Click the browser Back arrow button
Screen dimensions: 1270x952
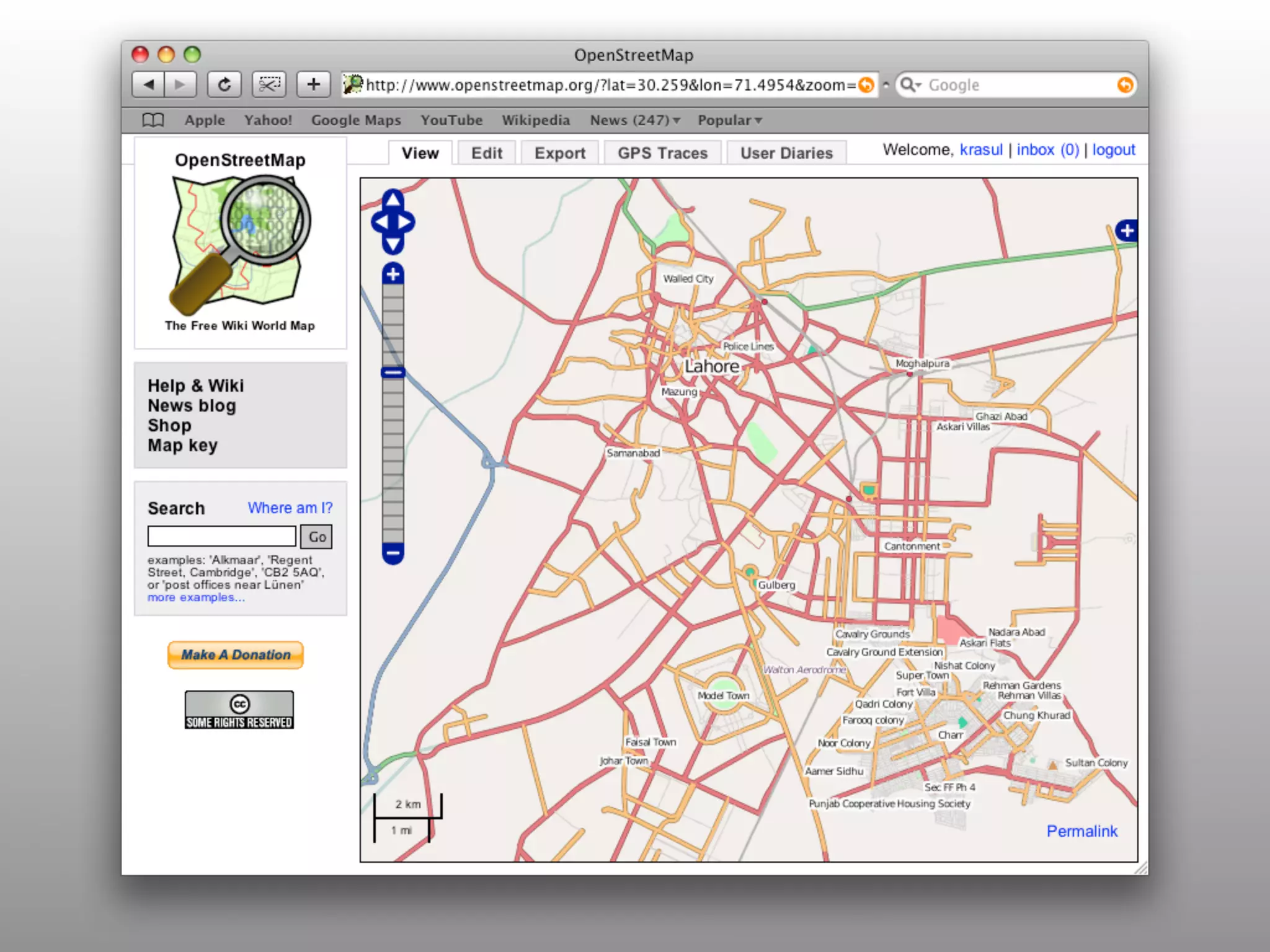tap(148, 84)
